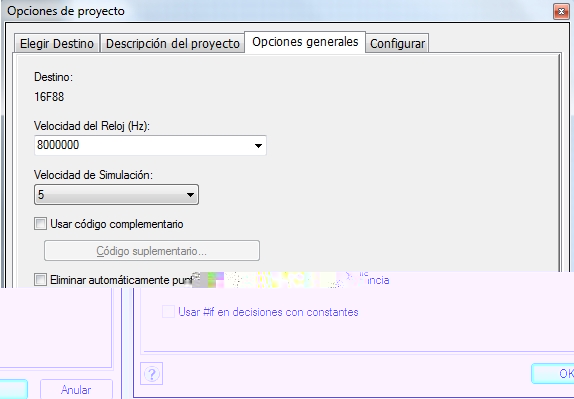574x399 pixels.
Task: Click the clock speed field showing 8000000
Action: (150, 145)
